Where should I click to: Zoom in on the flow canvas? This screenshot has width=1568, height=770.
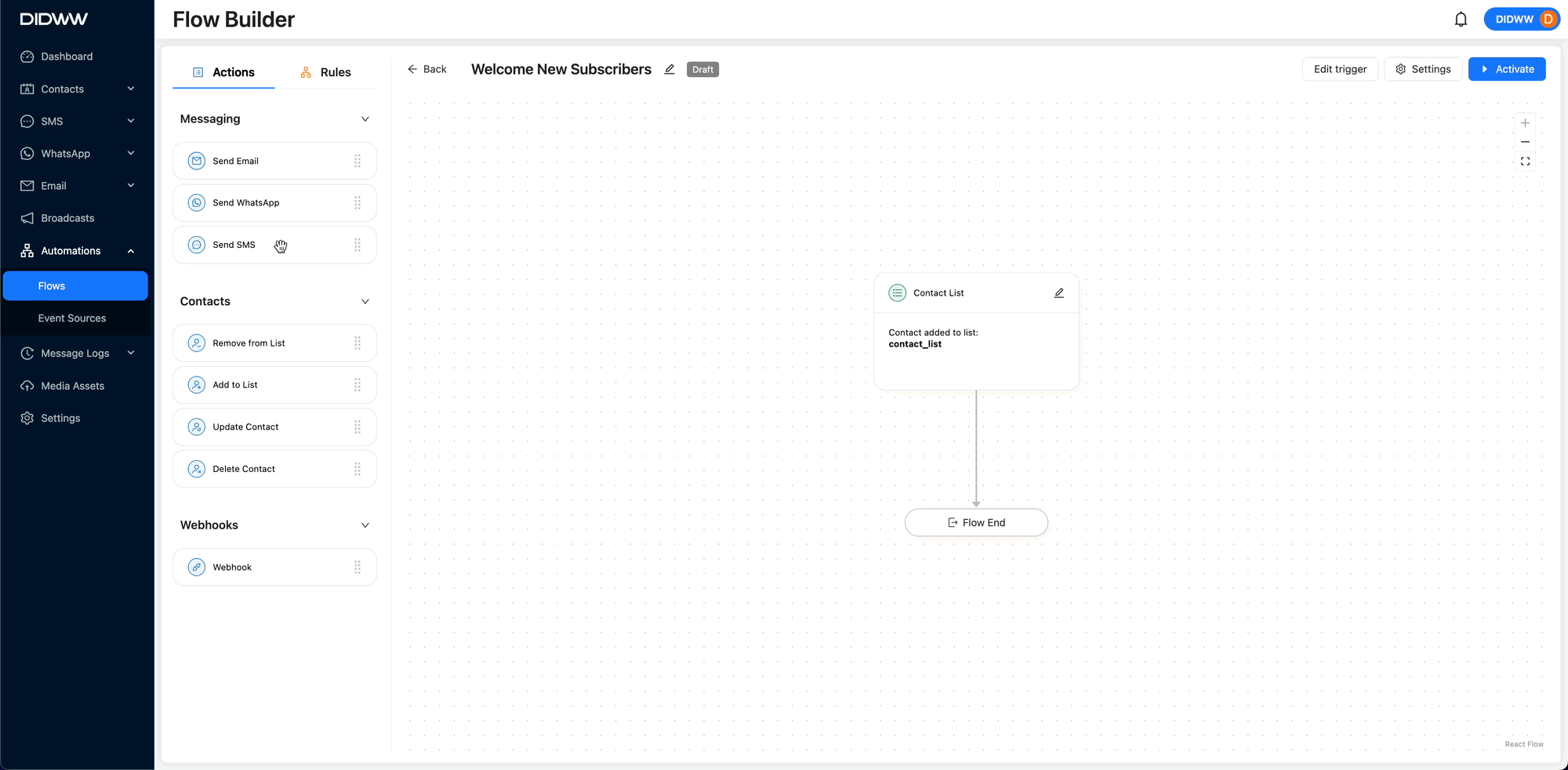[x=1525, y=123]
